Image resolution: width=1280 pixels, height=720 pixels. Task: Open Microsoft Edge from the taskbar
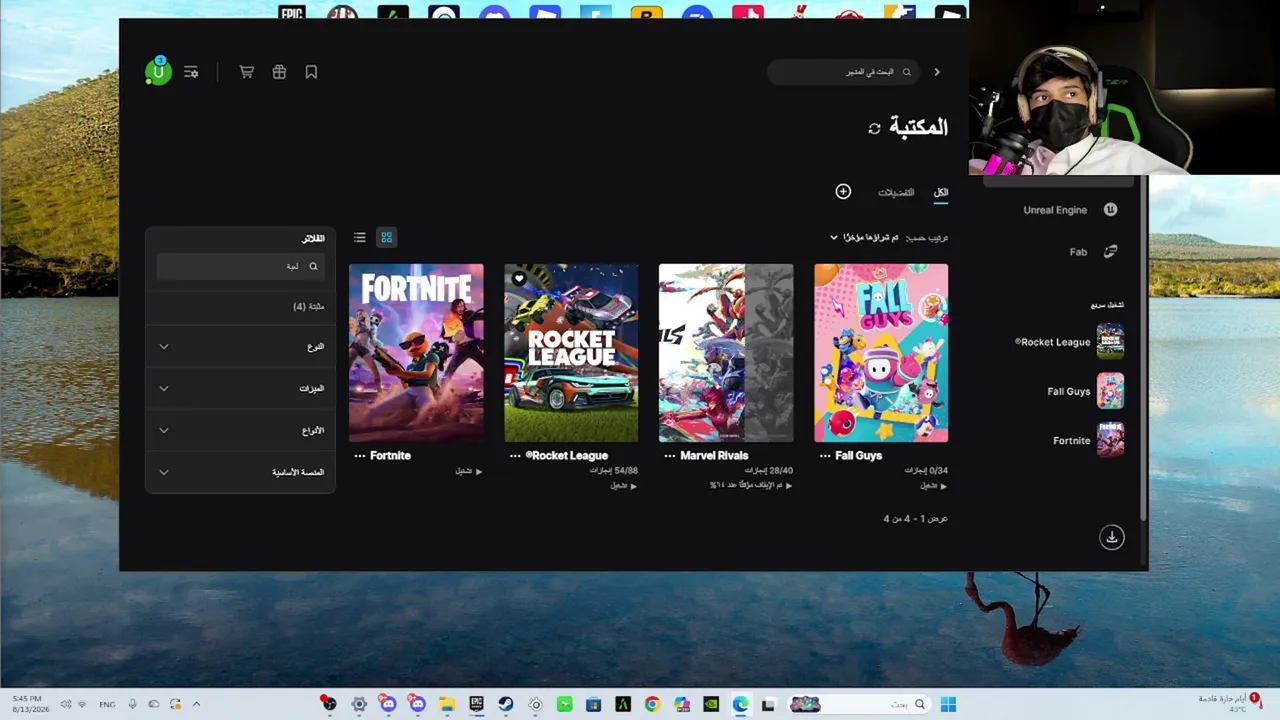(x=740, y=705)
